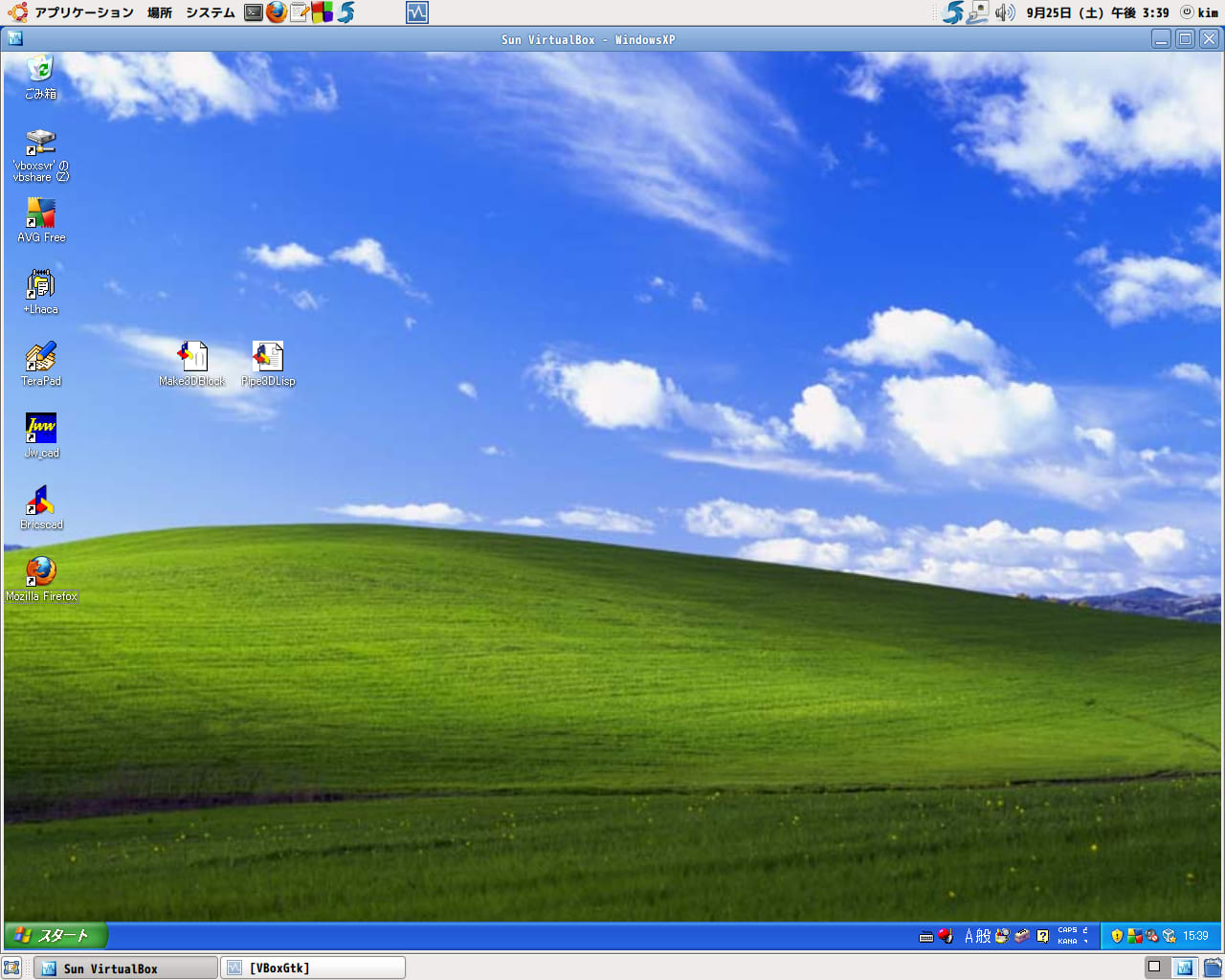Click the system monitor applet in top panel
1225x980 pixels.
[x=417, y=12]
